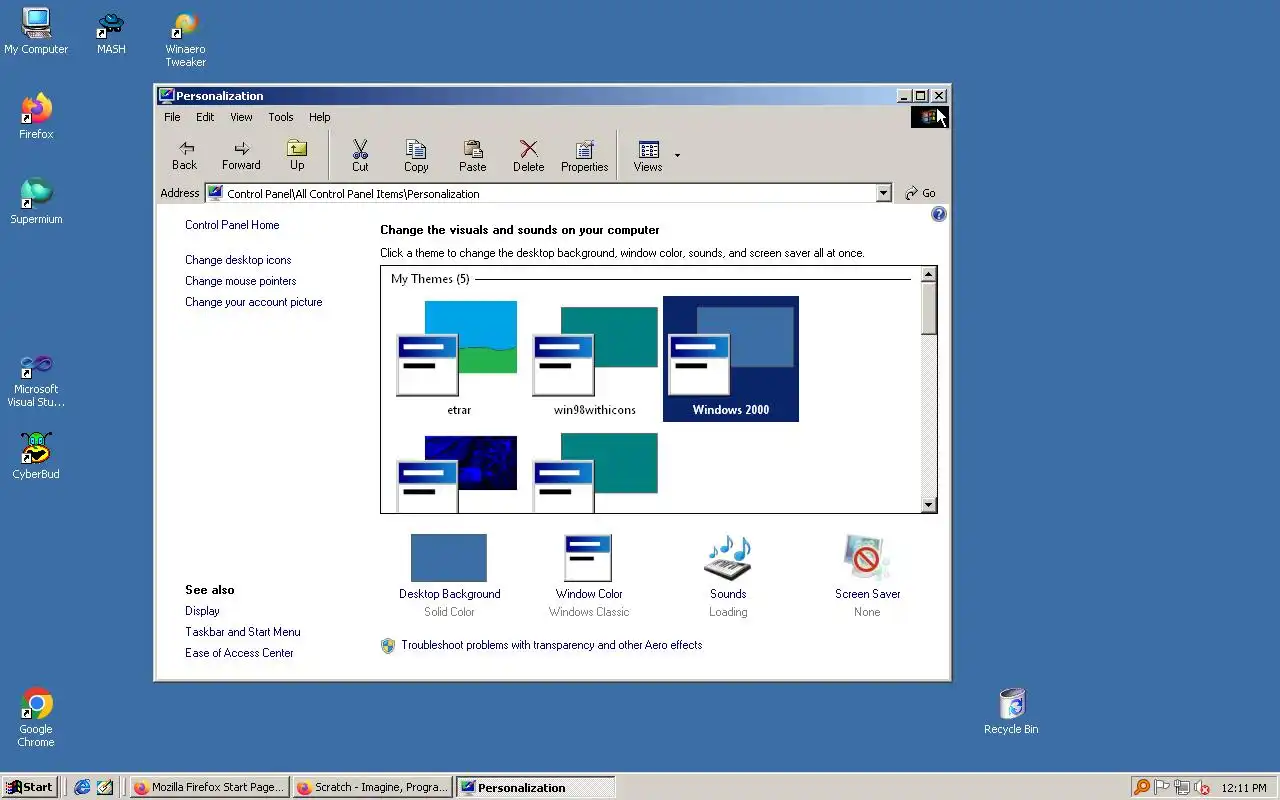Image resolution: width=1280 pixels, height=800 pixels.
Task: Open the Tools menu
Action: pos(281,117)
